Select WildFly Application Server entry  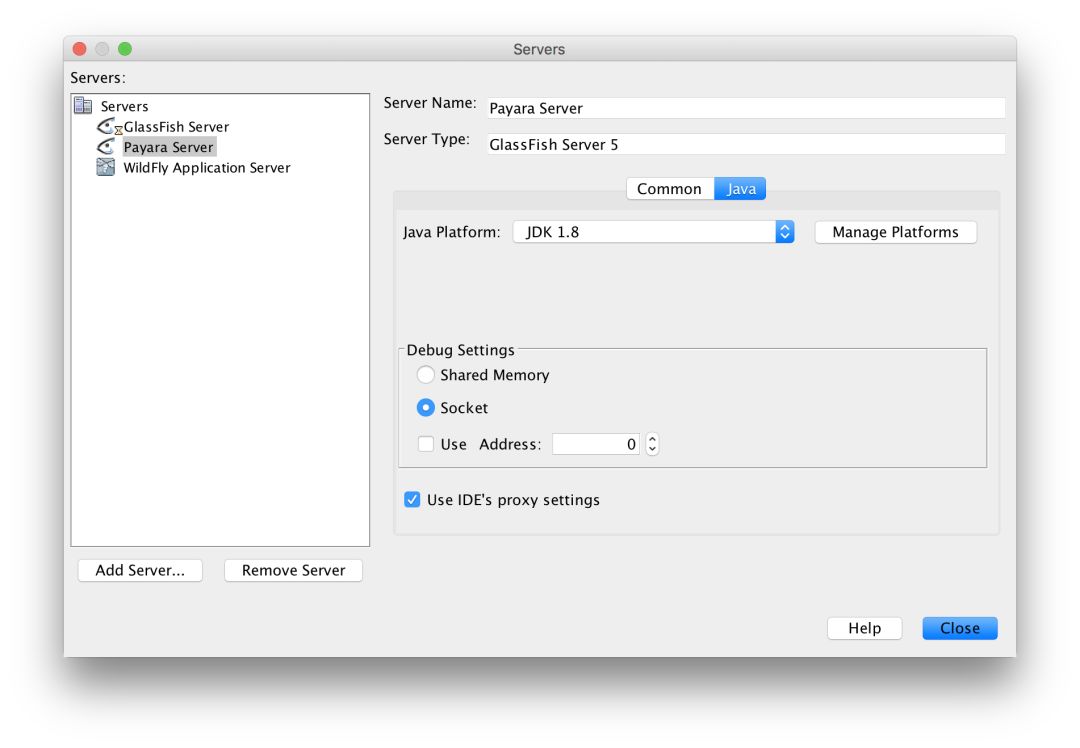point(206,168)
